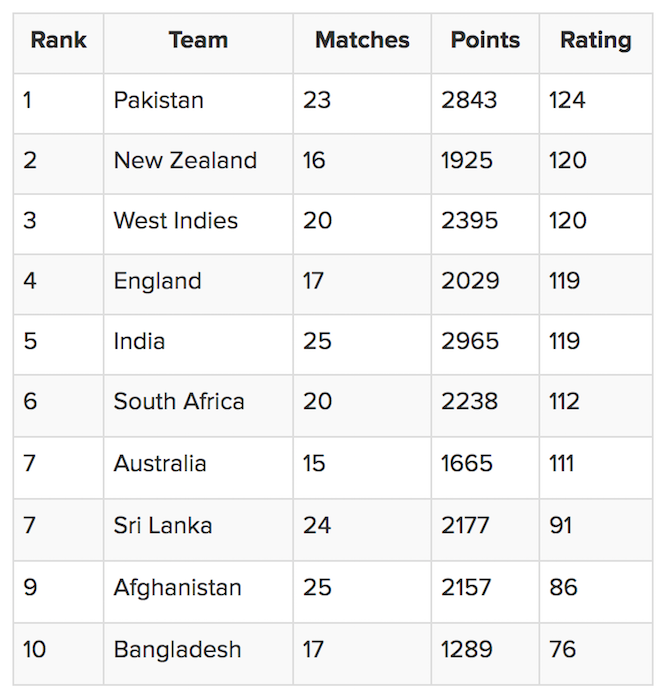The height and width of the screenshot is (700, 666).
Task: Select the Bangladesh team cell
Action: point(177,650)
